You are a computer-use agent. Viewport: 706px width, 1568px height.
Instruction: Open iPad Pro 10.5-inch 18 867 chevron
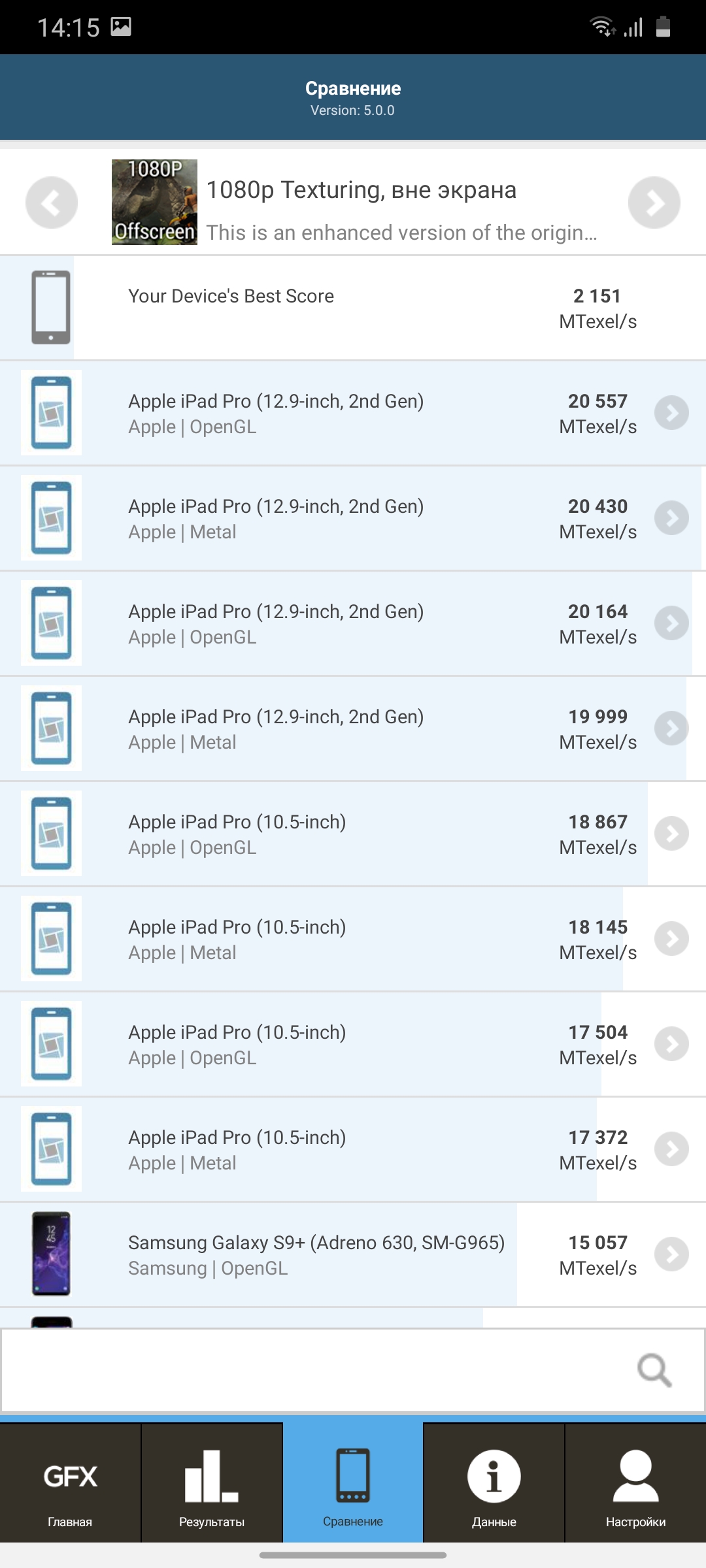pyautogui.click(x=672, y=834)
